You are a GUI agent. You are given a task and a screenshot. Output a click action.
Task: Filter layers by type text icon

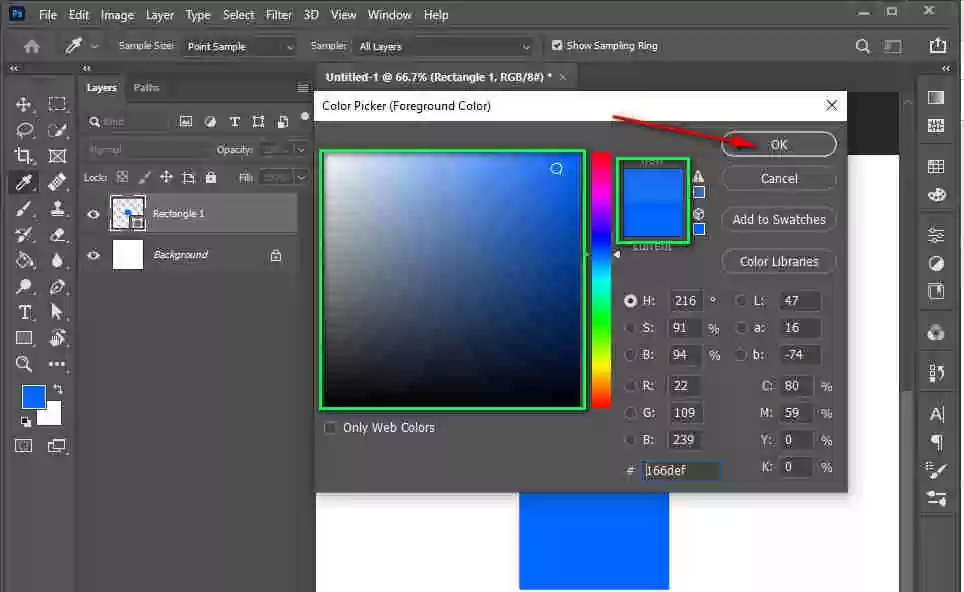(x=234, y=122)
